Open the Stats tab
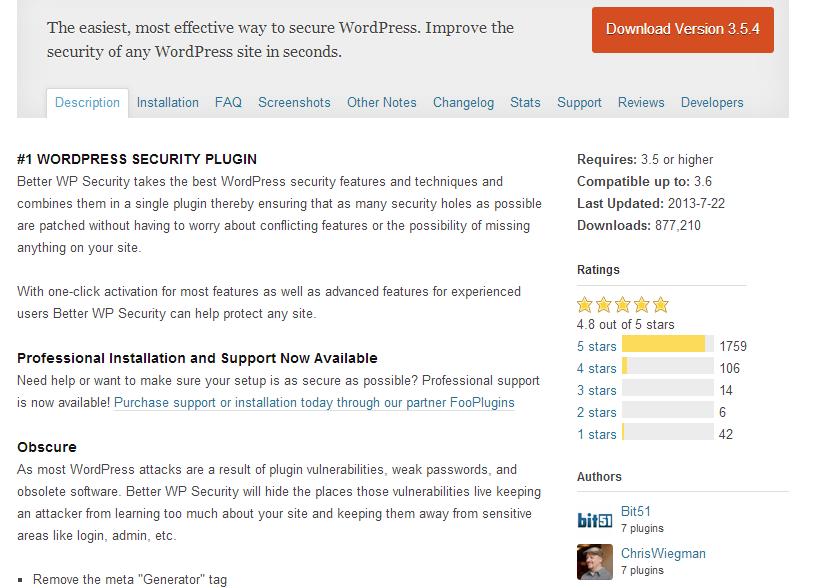 click(x=525, y=103)
